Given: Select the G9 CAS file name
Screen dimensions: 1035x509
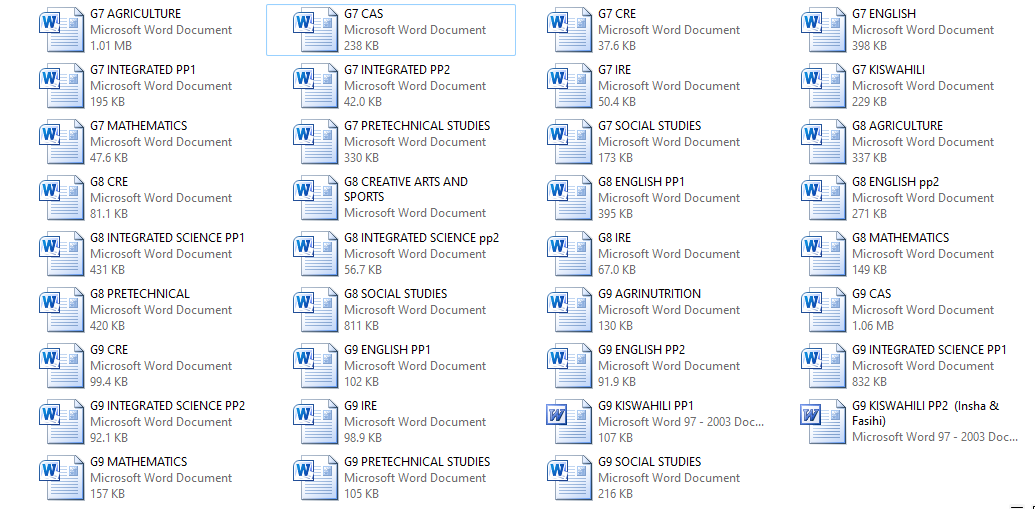Looking at the screenshot, I should click(x=871, y=294).
